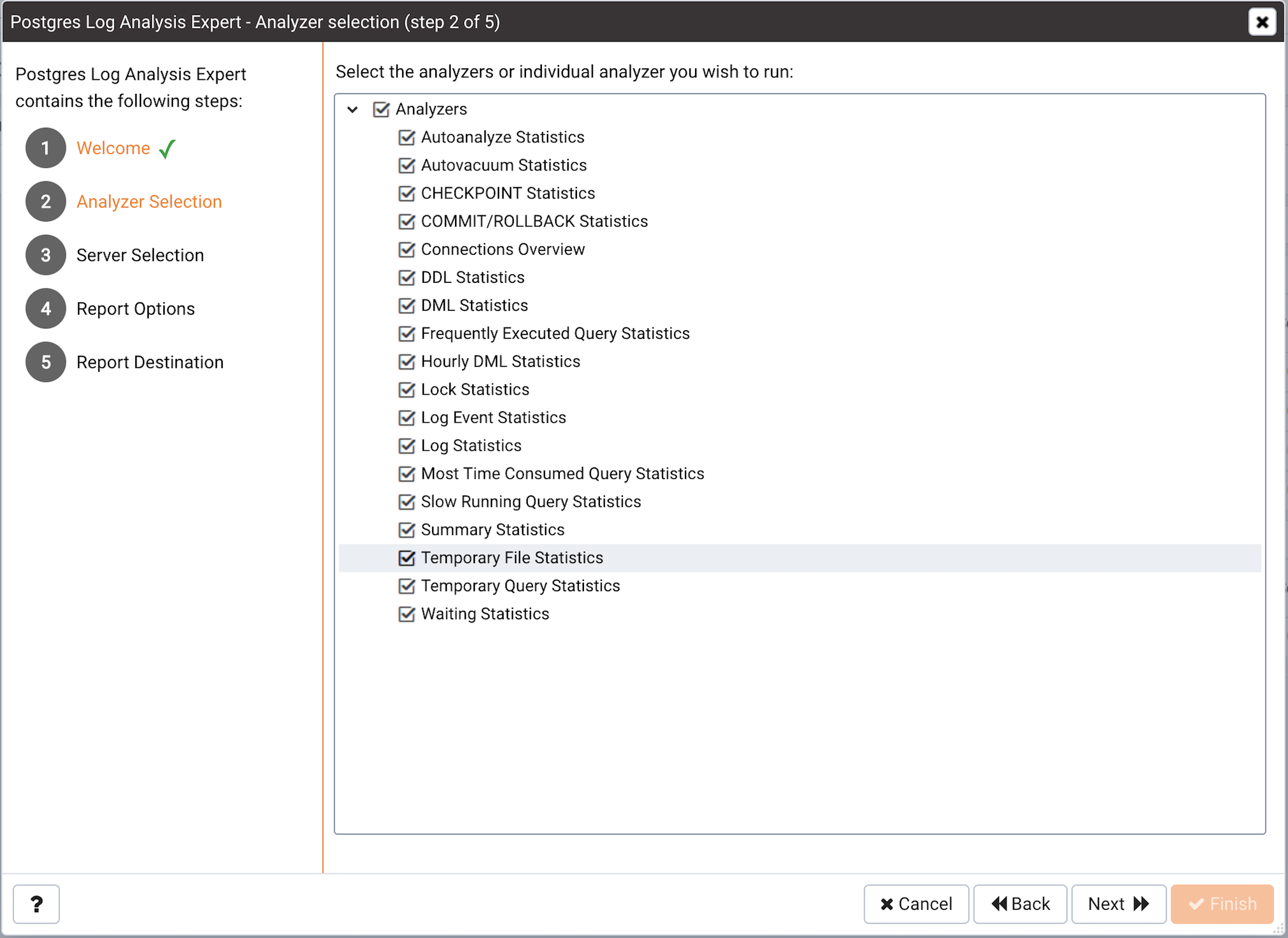Viewport: 1288px width, 938px height.
Task: Click the step 5 number circle
Action: [46, 363]
